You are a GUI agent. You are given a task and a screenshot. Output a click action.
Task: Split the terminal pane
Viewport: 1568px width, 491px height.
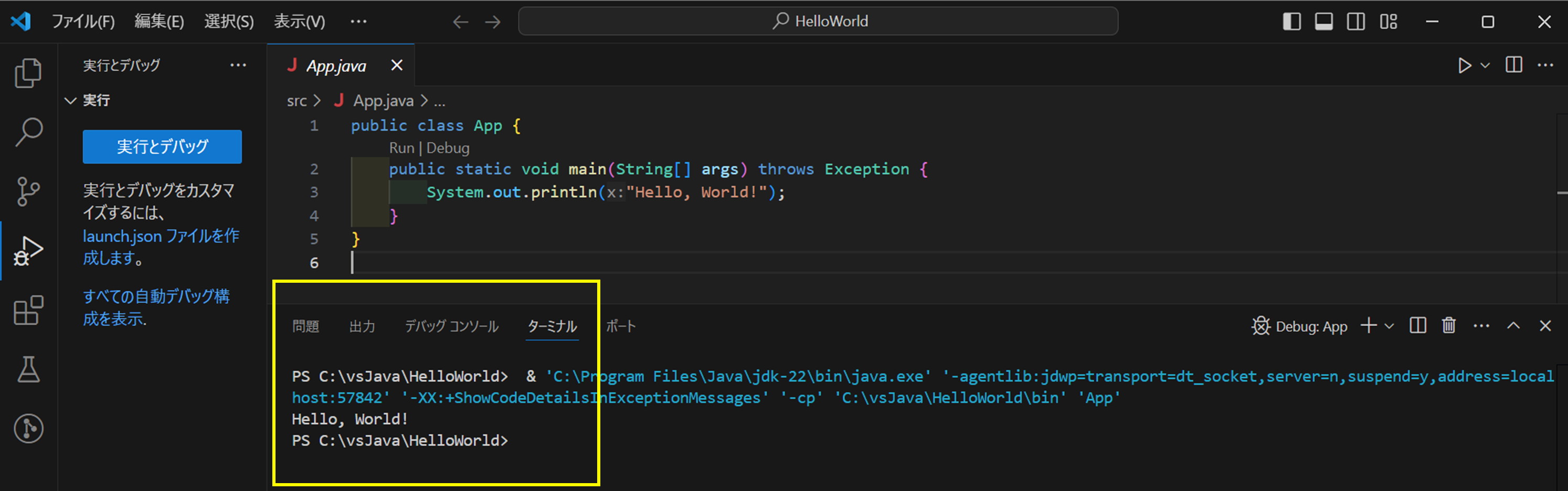click(1417, 326)
